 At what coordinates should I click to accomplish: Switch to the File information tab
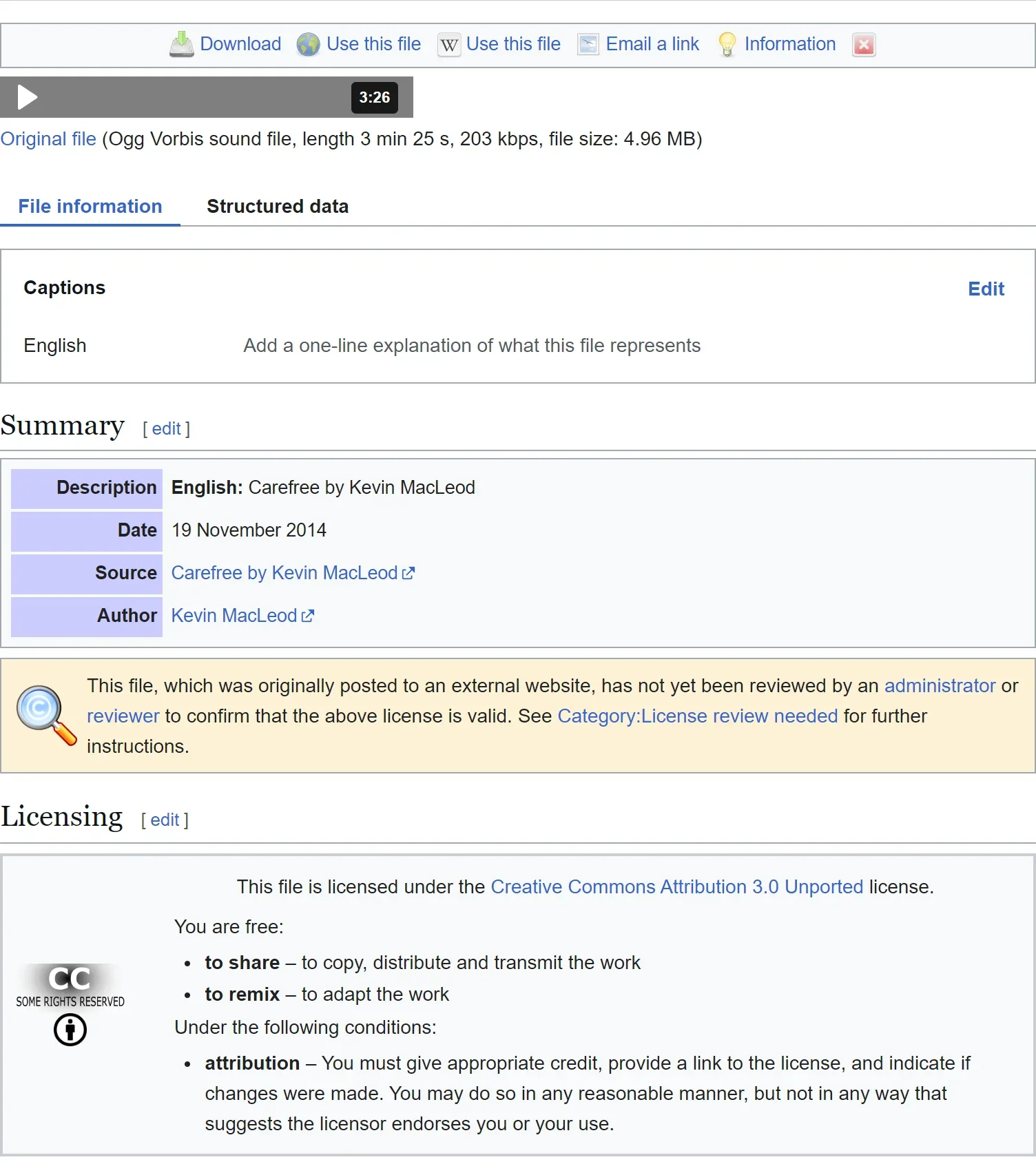tap(90, 207)
